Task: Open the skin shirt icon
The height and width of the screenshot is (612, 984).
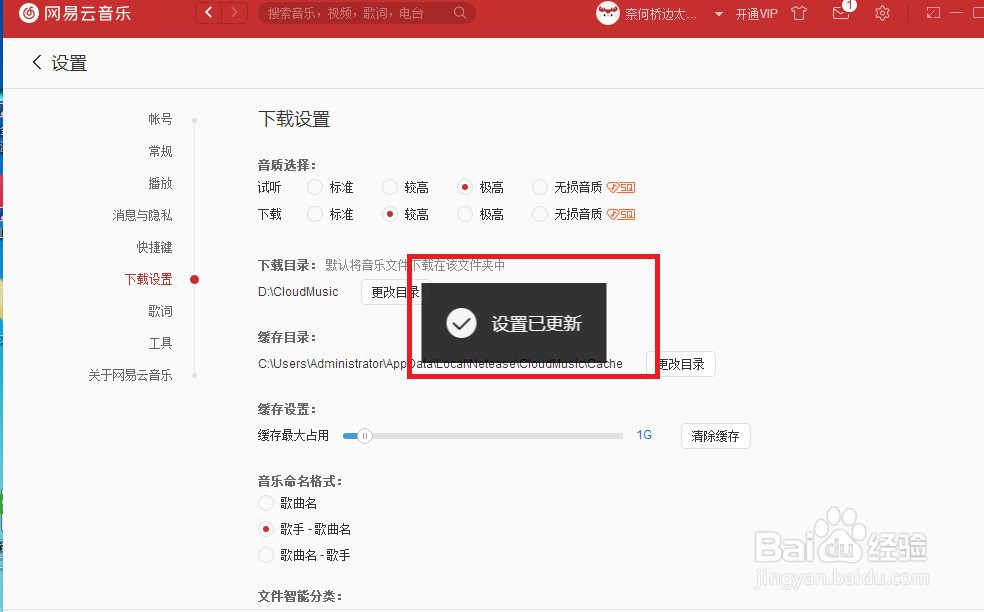Action: [799, 13]
